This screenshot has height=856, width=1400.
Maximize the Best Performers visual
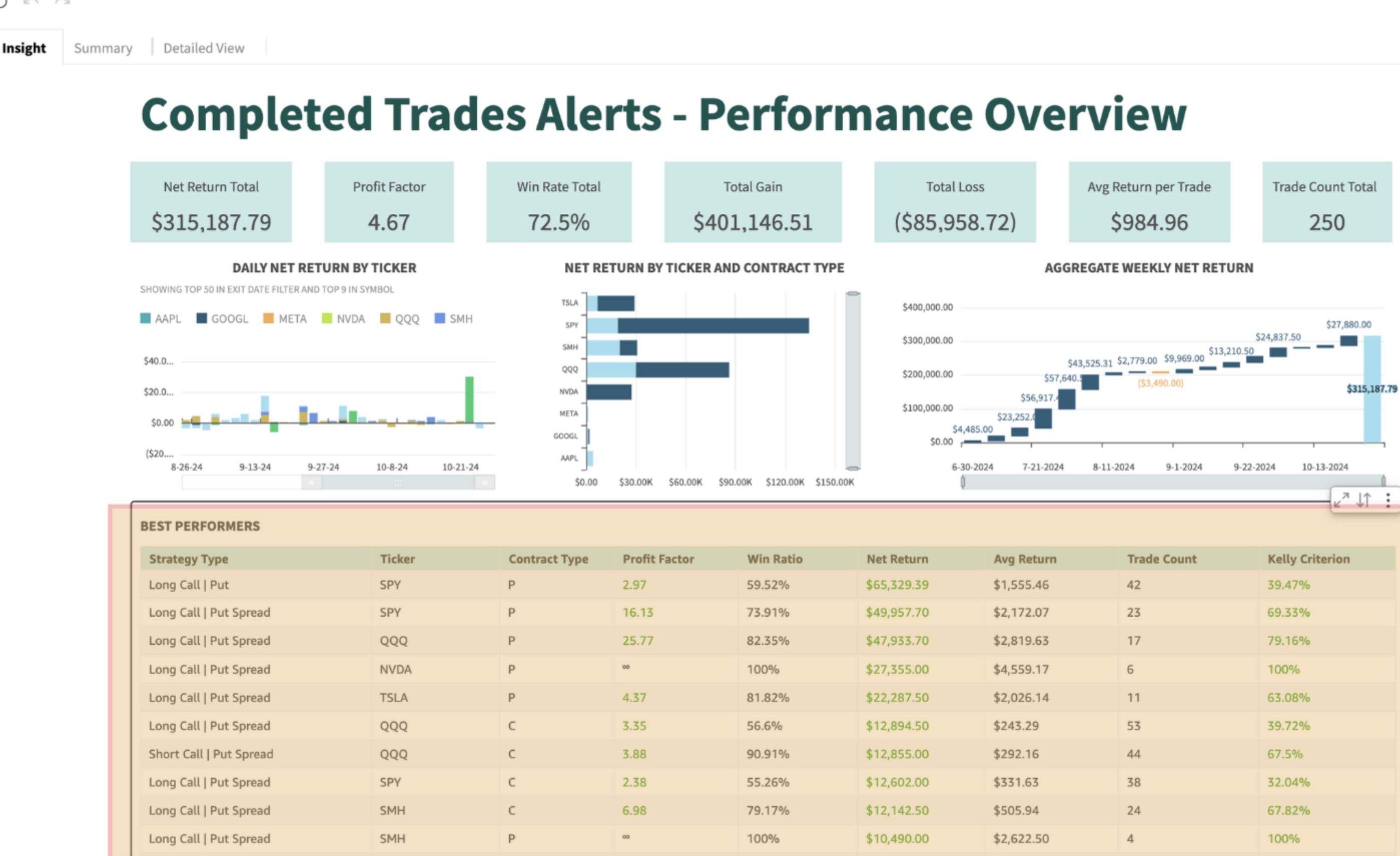coord(1341,500)
